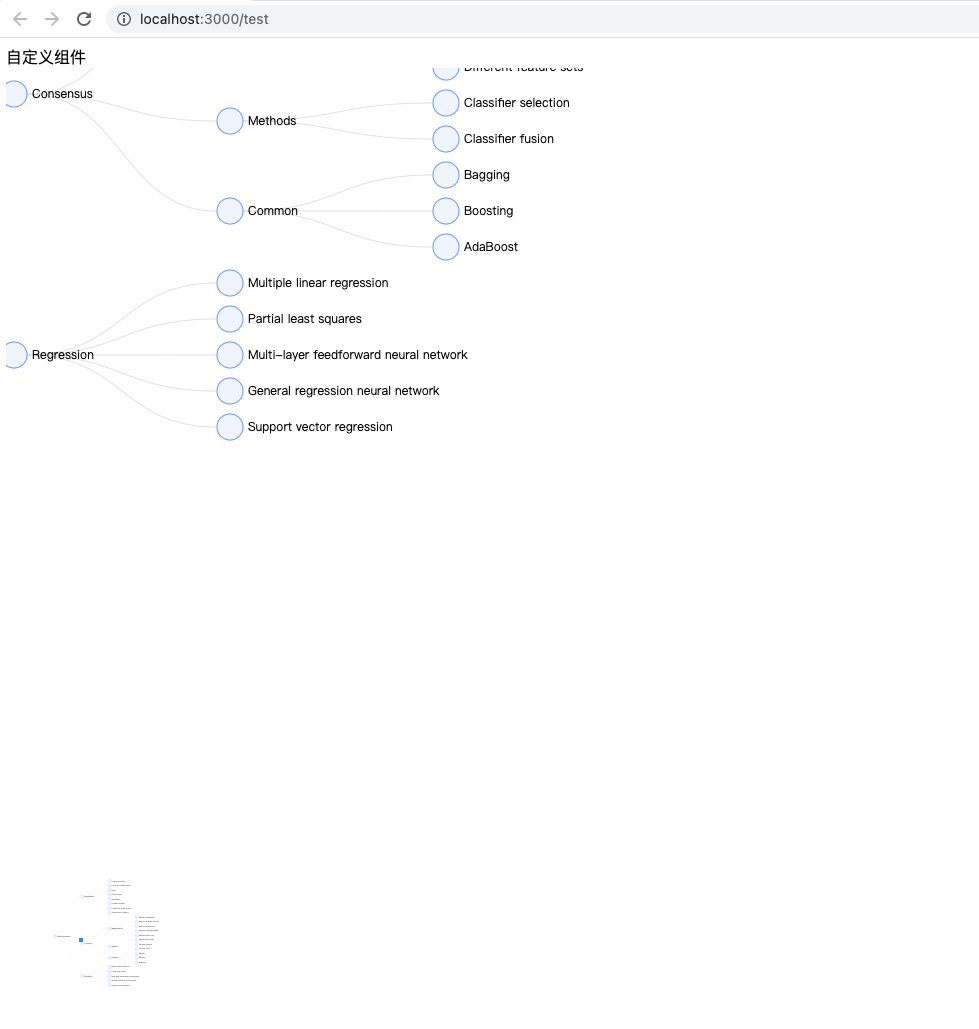Screen dimensions: 979x1029
Task: Collapse the Common node
Action: pyautogui.click(x=229, y=210)
